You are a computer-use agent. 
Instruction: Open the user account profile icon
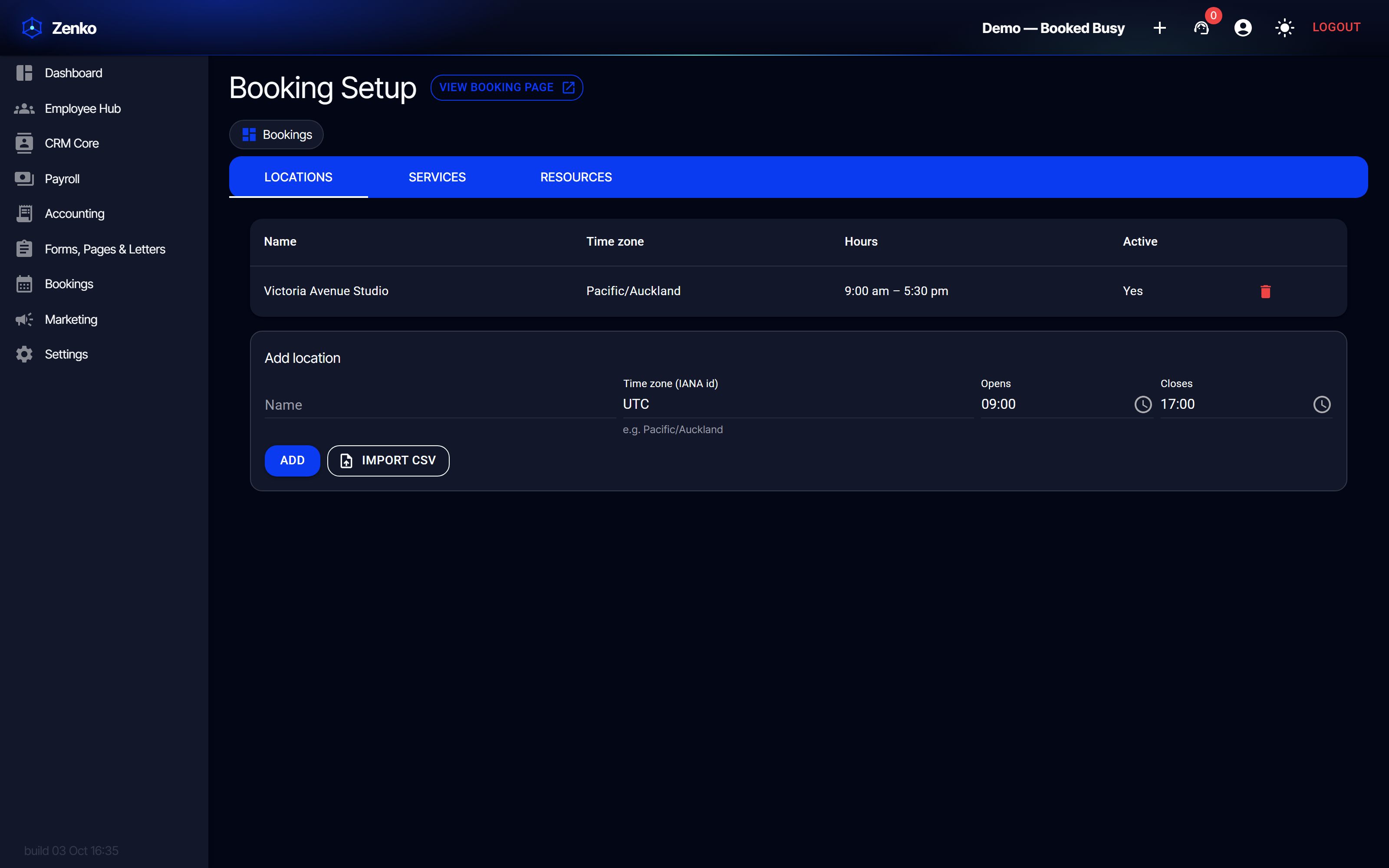point(1243,27)
